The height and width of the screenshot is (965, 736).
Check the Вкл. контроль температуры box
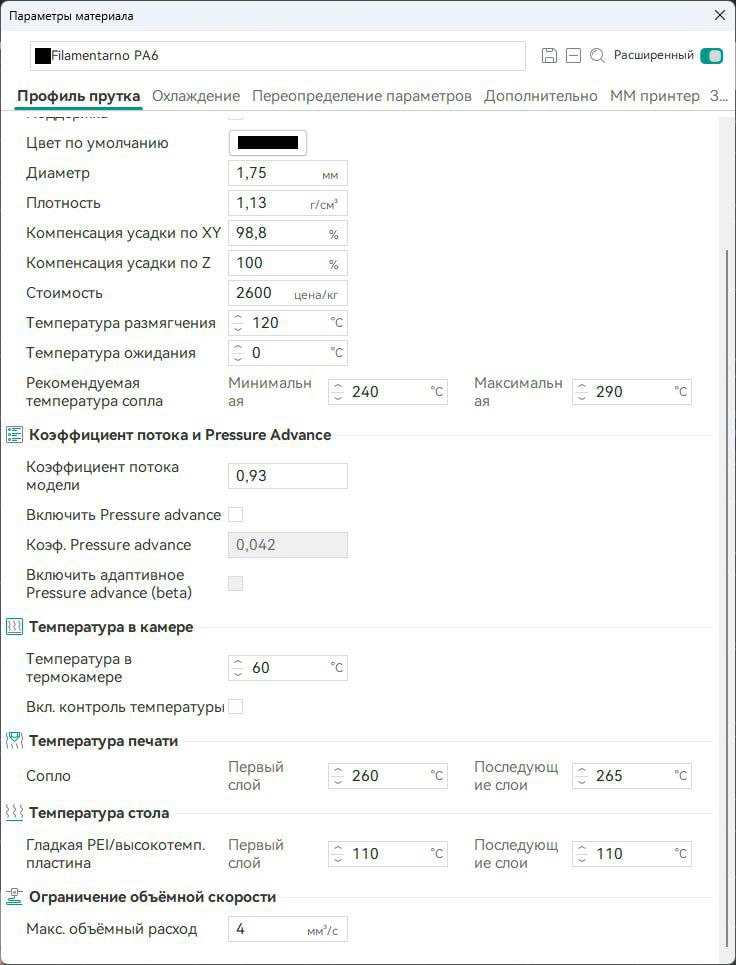[x=236, y=707]
